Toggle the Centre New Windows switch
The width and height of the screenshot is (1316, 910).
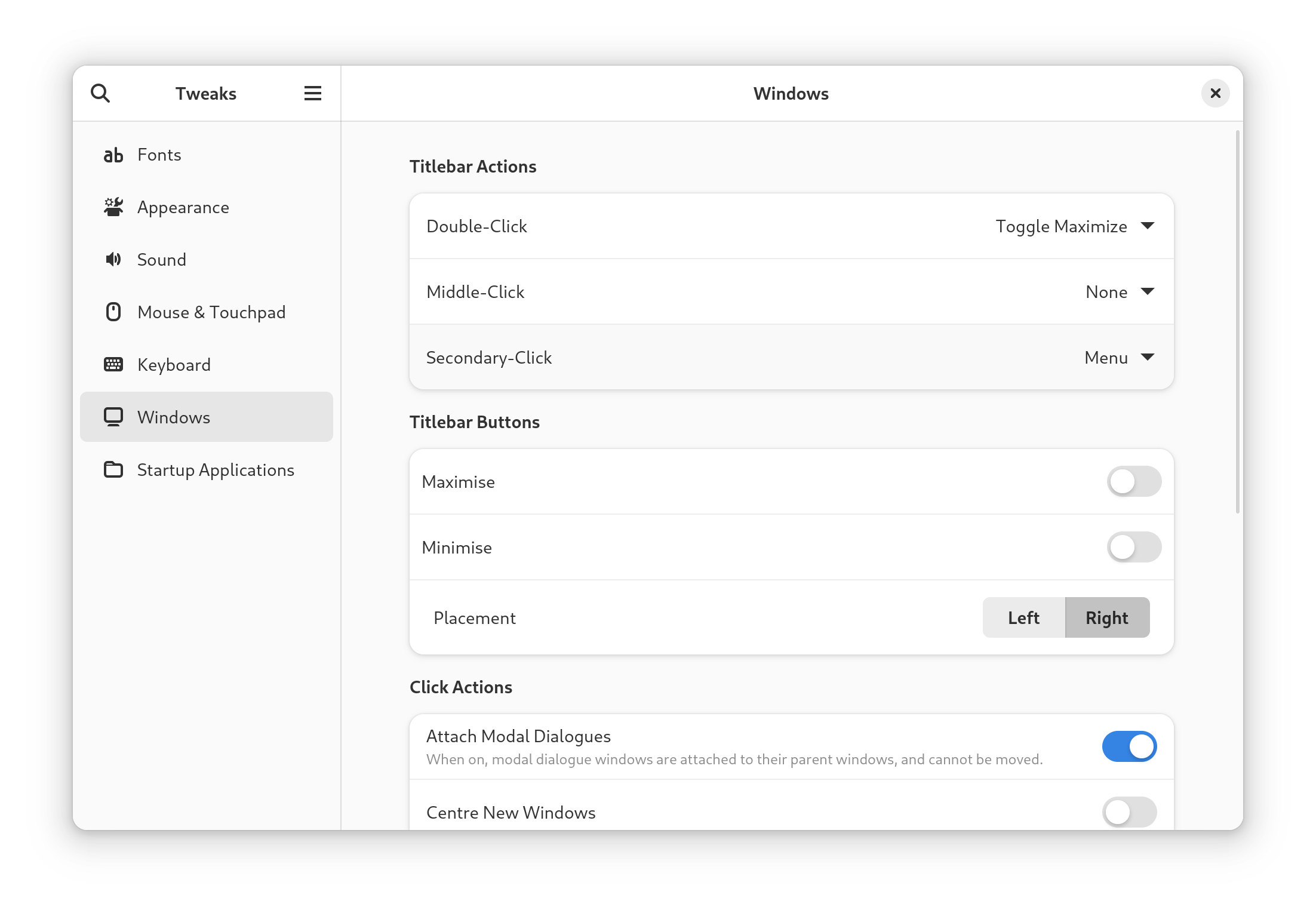coord(1129,812)
